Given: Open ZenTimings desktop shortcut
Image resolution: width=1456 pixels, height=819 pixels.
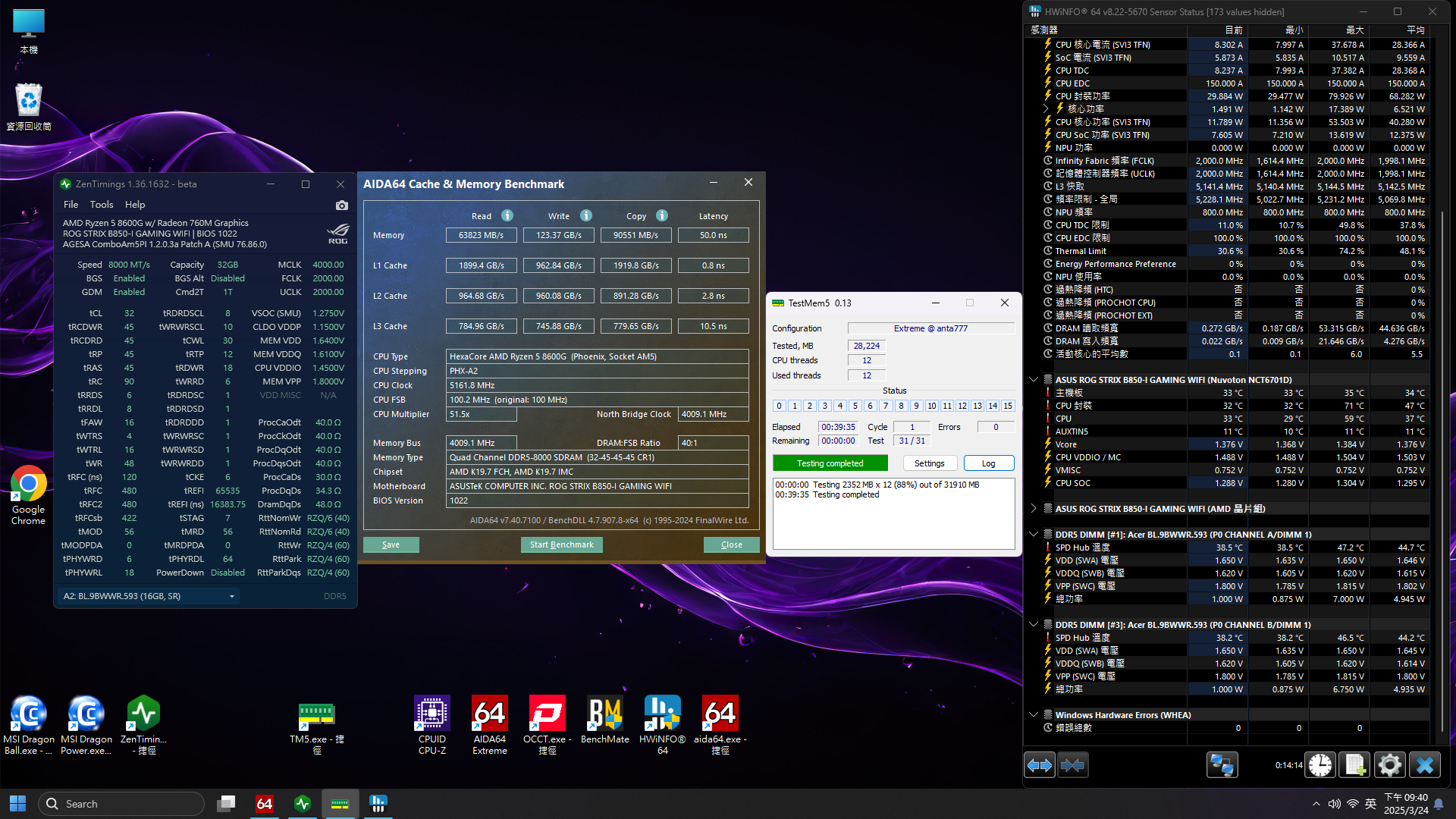Looking at the screenshot, I should point(143,726).
